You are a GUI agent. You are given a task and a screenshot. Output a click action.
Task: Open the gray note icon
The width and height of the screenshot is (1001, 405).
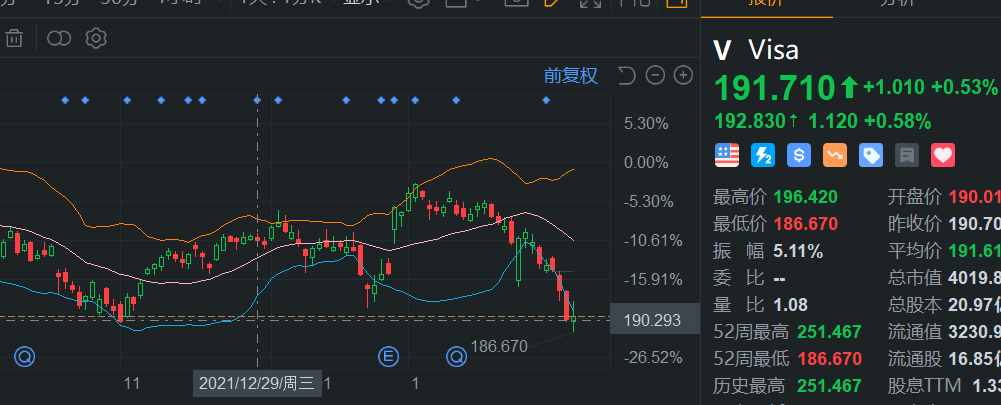tap(907, 155)
